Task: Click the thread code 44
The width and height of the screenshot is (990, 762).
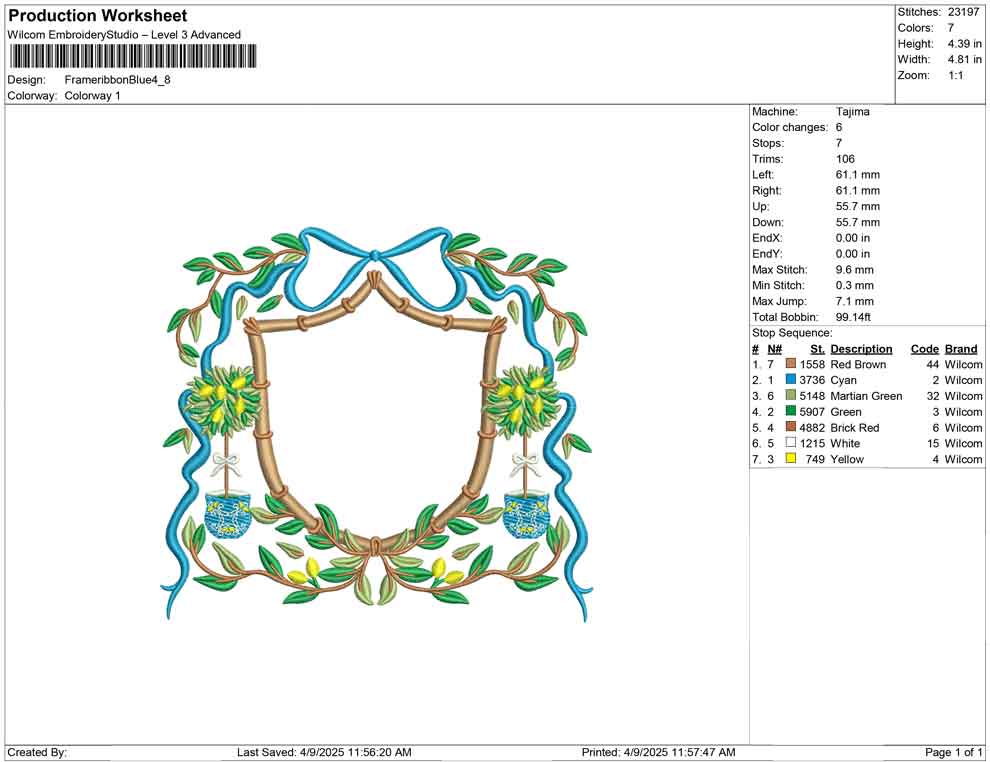Action: (x=933, y=364)
